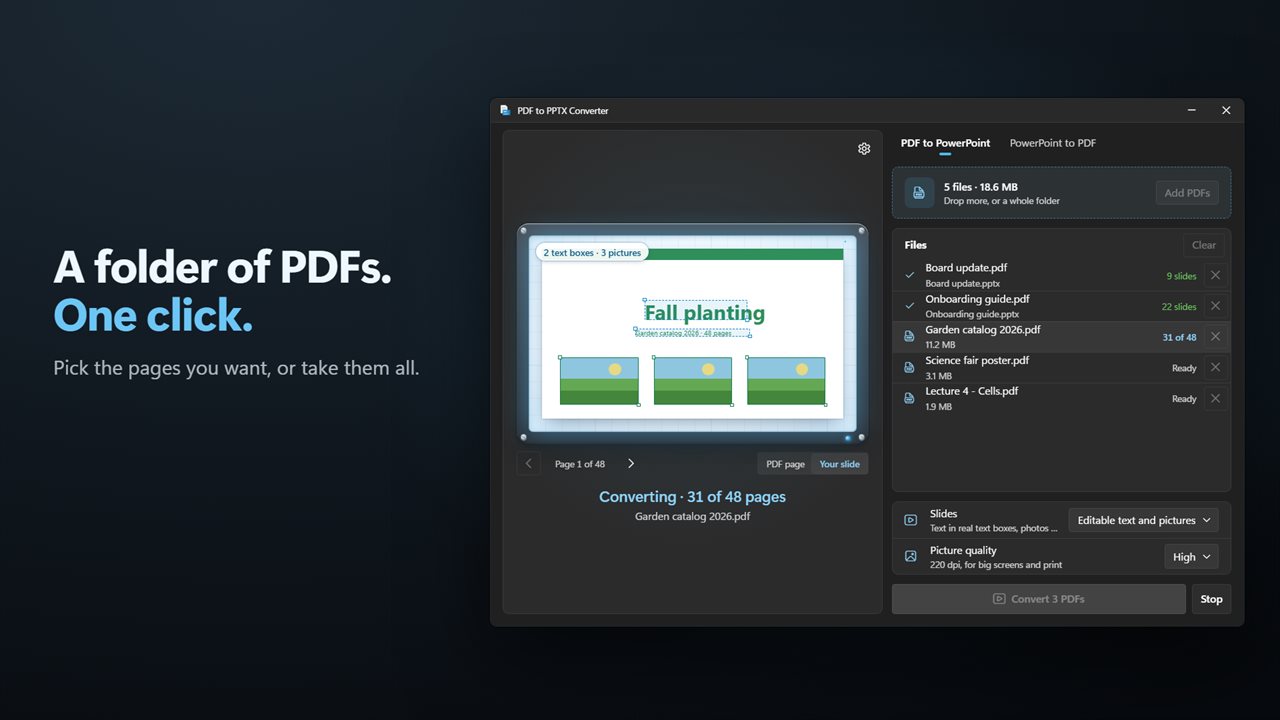Open the Editable text and pictures dropdown
The height and width of the screenshot is (720, 1280).
pos(1143,520)
